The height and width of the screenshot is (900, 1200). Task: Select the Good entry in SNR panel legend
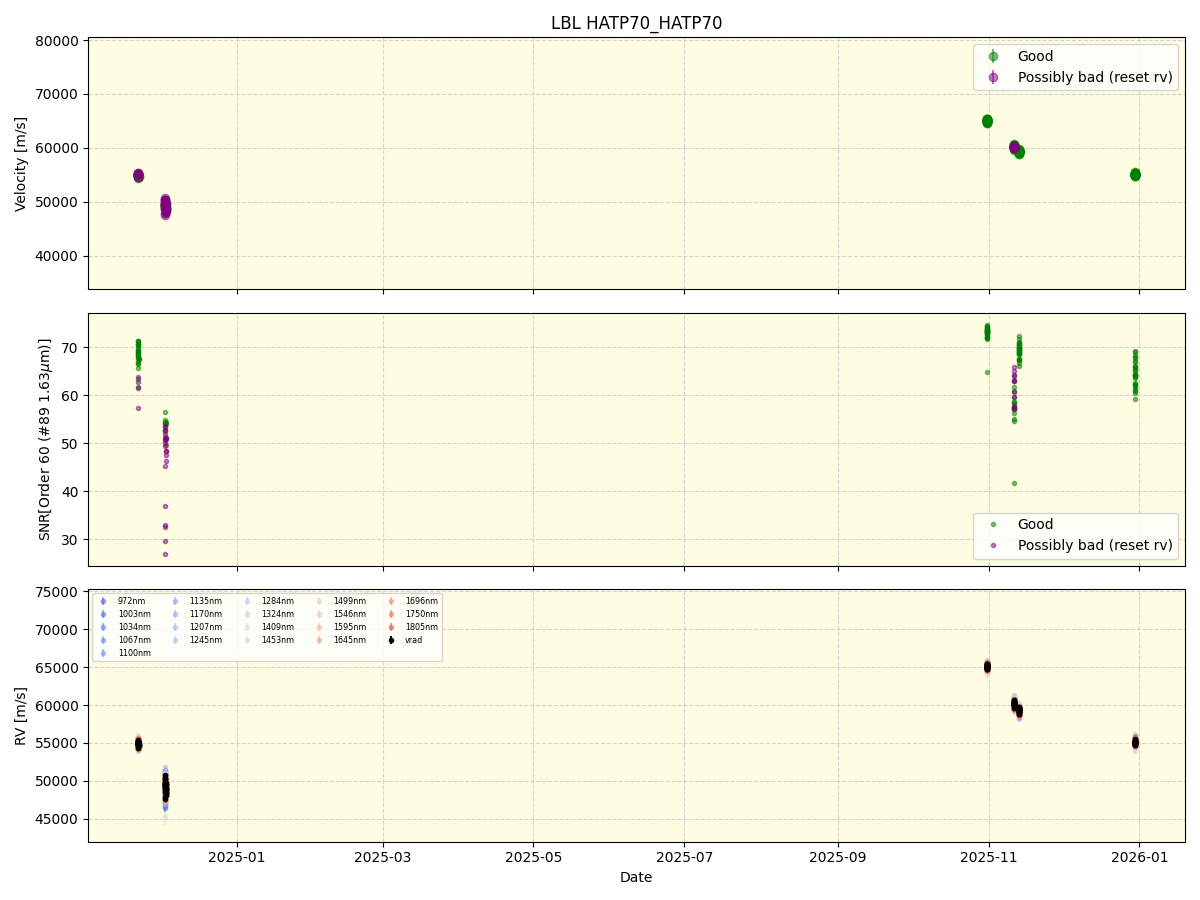[1035, 524]
